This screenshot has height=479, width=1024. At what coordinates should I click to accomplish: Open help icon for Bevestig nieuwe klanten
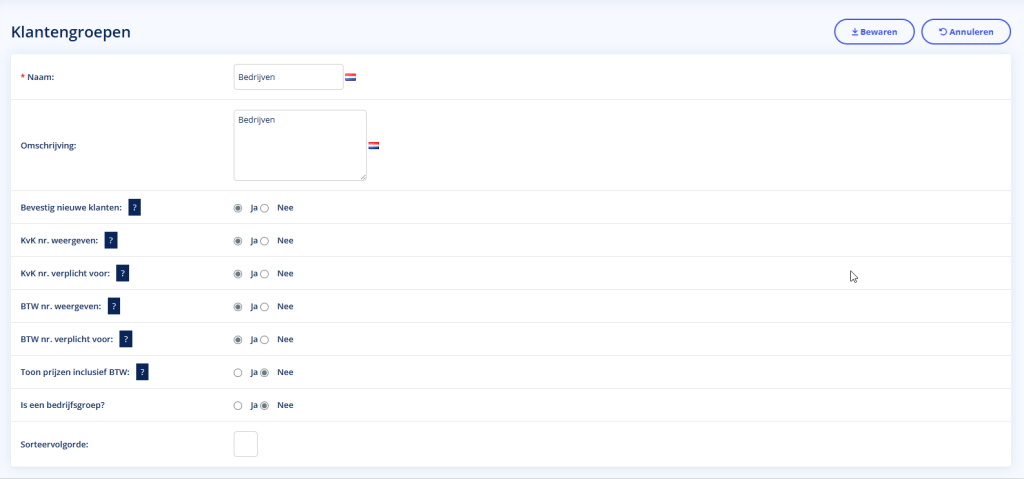(134, 208)
